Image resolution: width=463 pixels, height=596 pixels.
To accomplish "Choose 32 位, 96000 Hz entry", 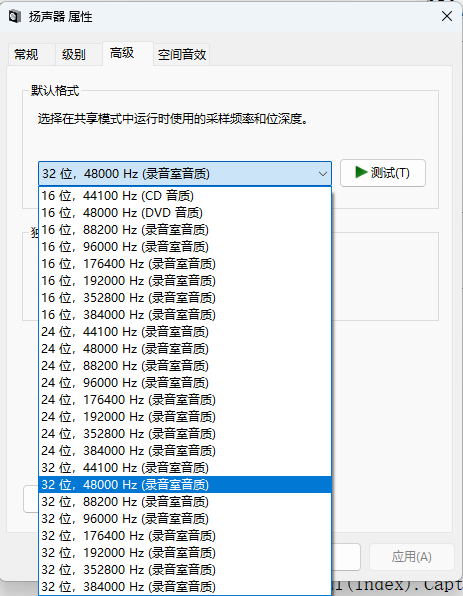I will [185, 519].
